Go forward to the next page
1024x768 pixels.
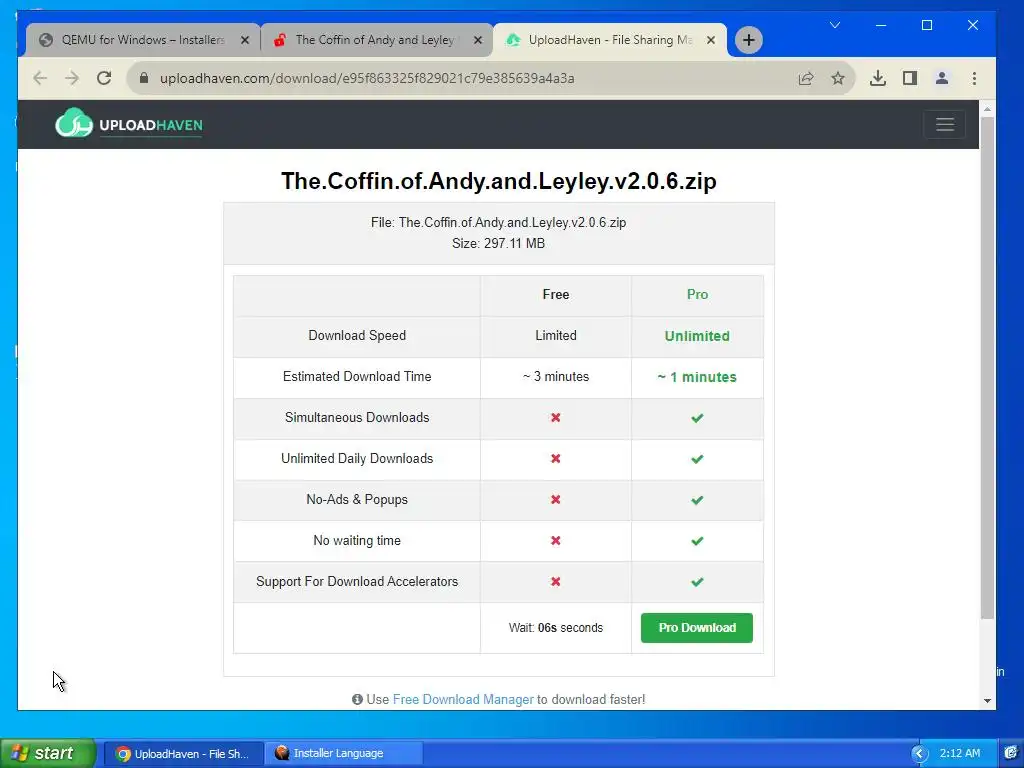[x=72, y=78]
